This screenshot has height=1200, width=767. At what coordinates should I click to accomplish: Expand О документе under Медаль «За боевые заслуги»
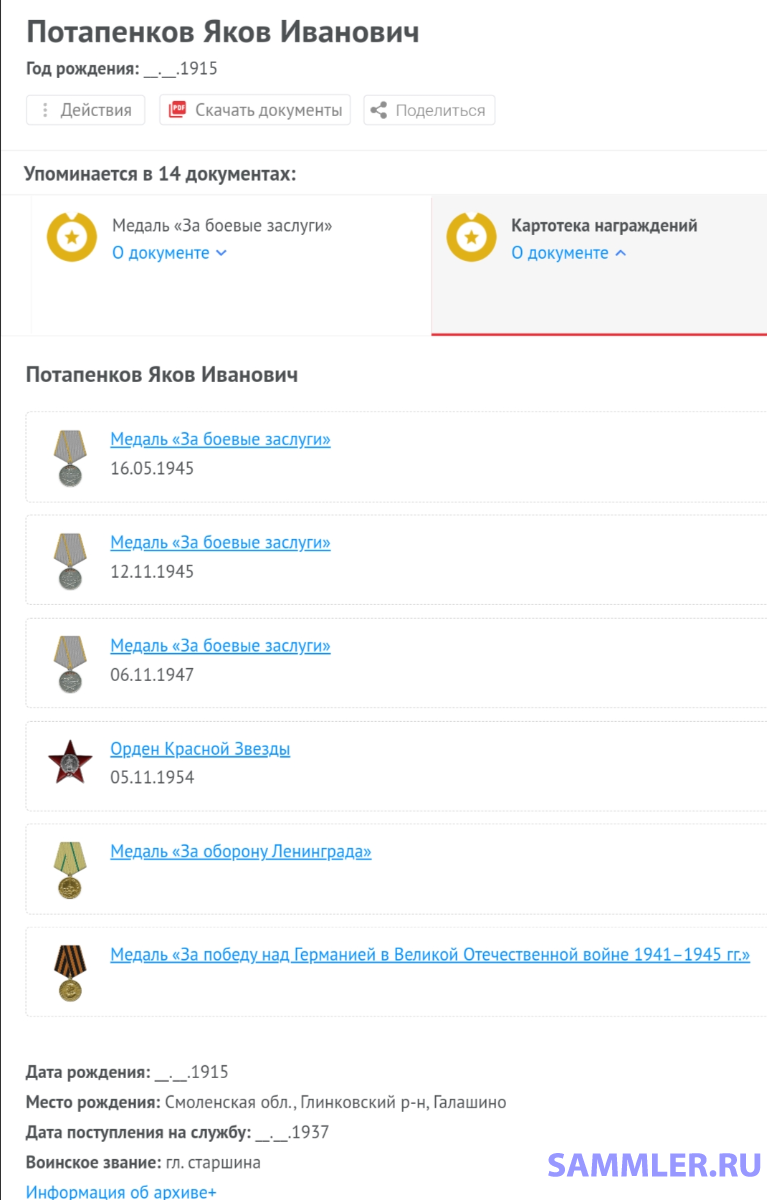click(x=169, y=253)
